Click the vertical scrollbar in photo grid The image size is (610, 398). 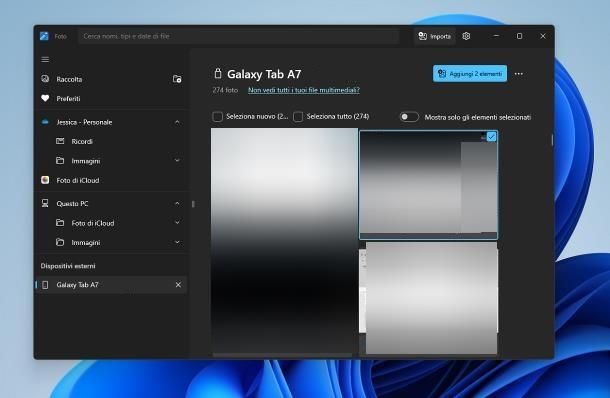point(552,140)
